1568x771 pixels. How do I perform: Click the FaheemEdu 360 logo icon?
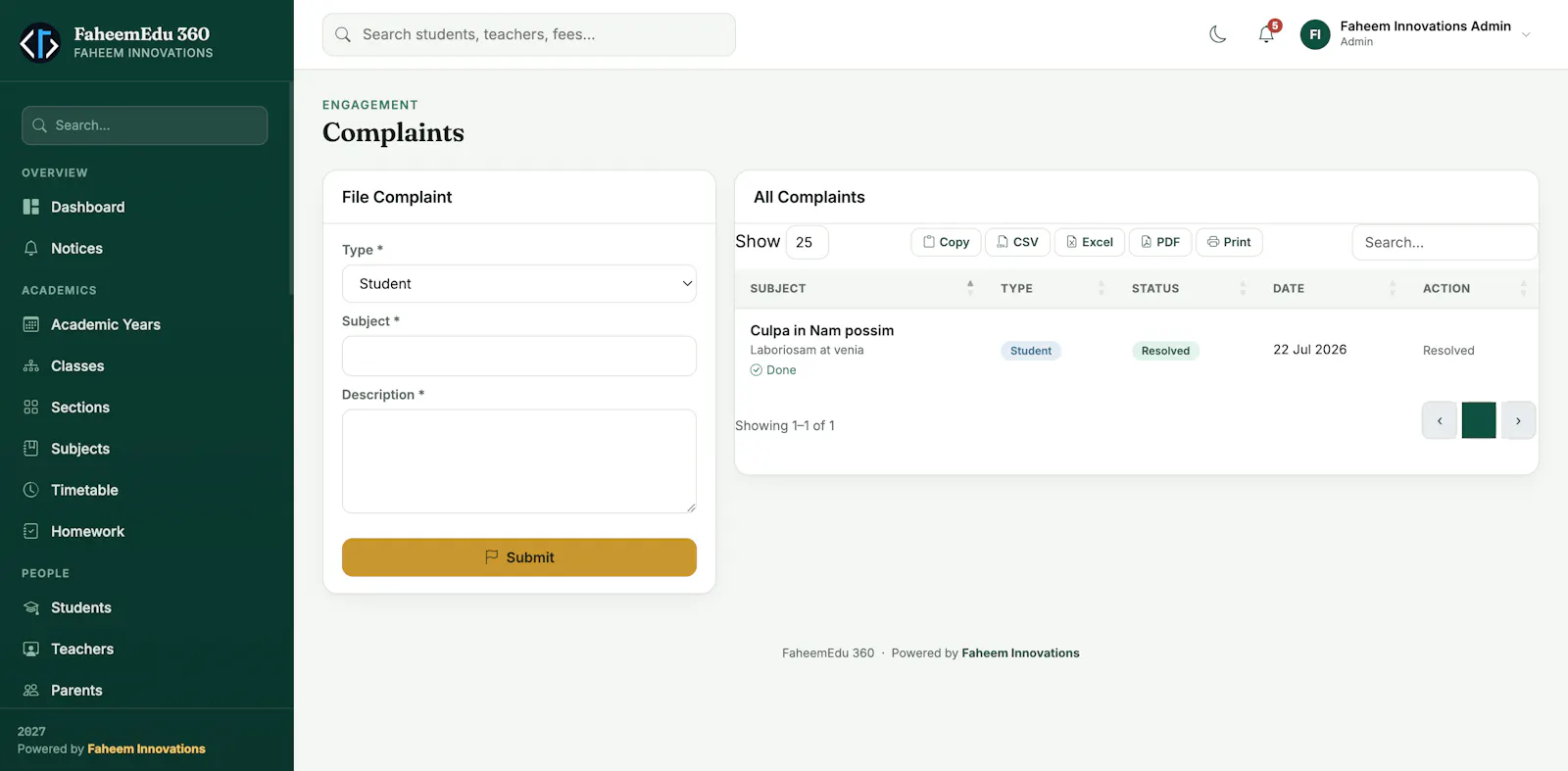pyautogui.click(x=40, y=42)
